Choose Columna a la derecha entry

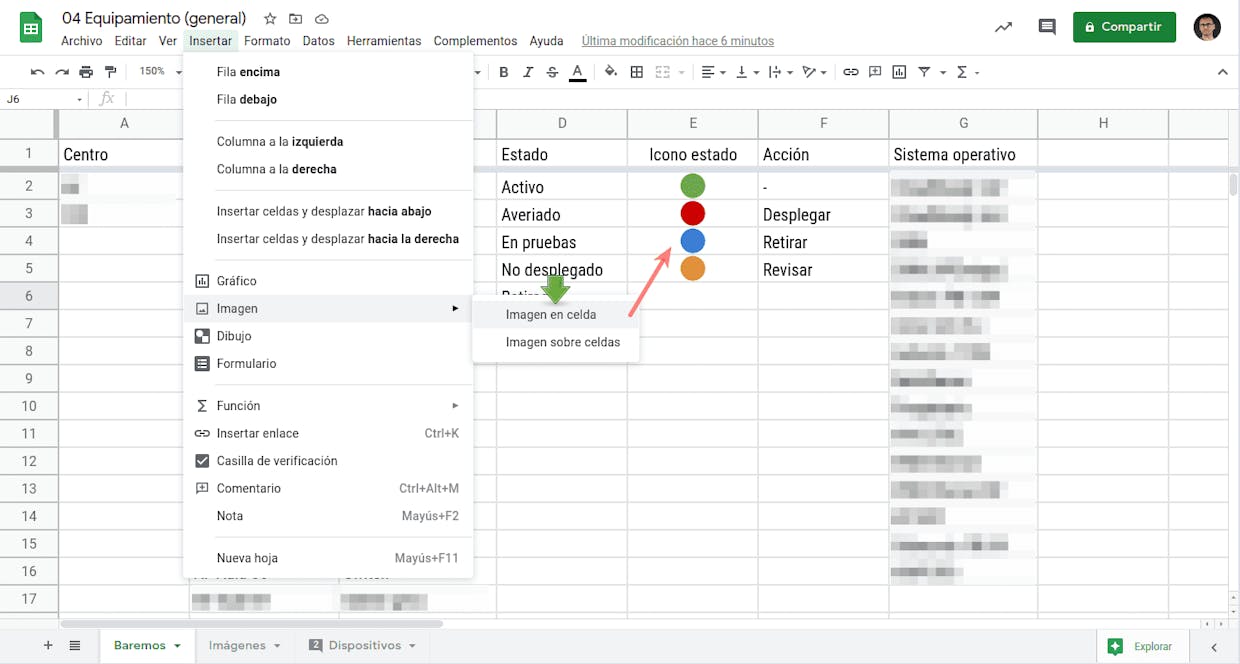[x=328, y=169]
